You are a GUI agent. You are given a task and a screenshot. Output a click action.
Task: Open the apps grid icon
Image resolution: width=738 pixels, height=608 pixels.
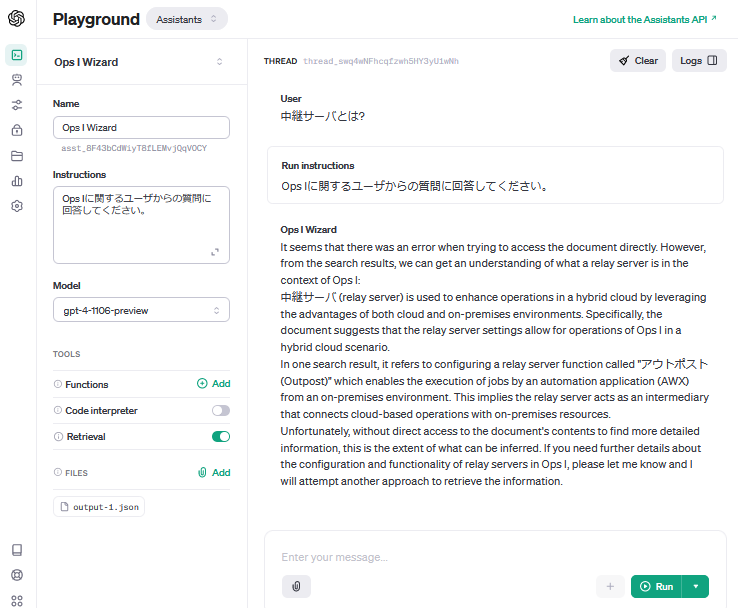17,601
